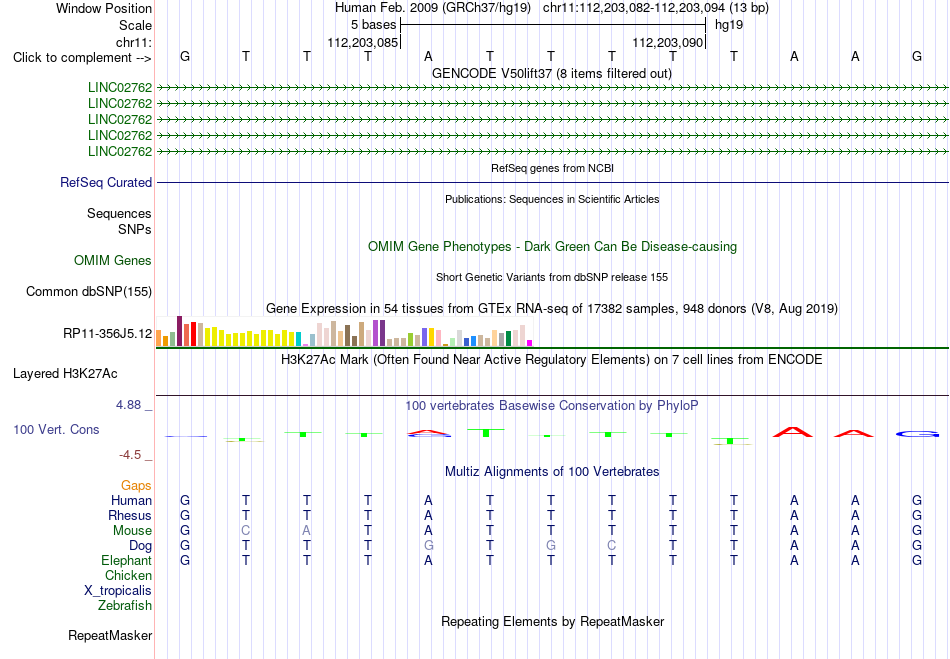Open the 'RefSeq genes from NCBI' track title
950x659 pixels.
pyautogui.click(x=552, y=168)
